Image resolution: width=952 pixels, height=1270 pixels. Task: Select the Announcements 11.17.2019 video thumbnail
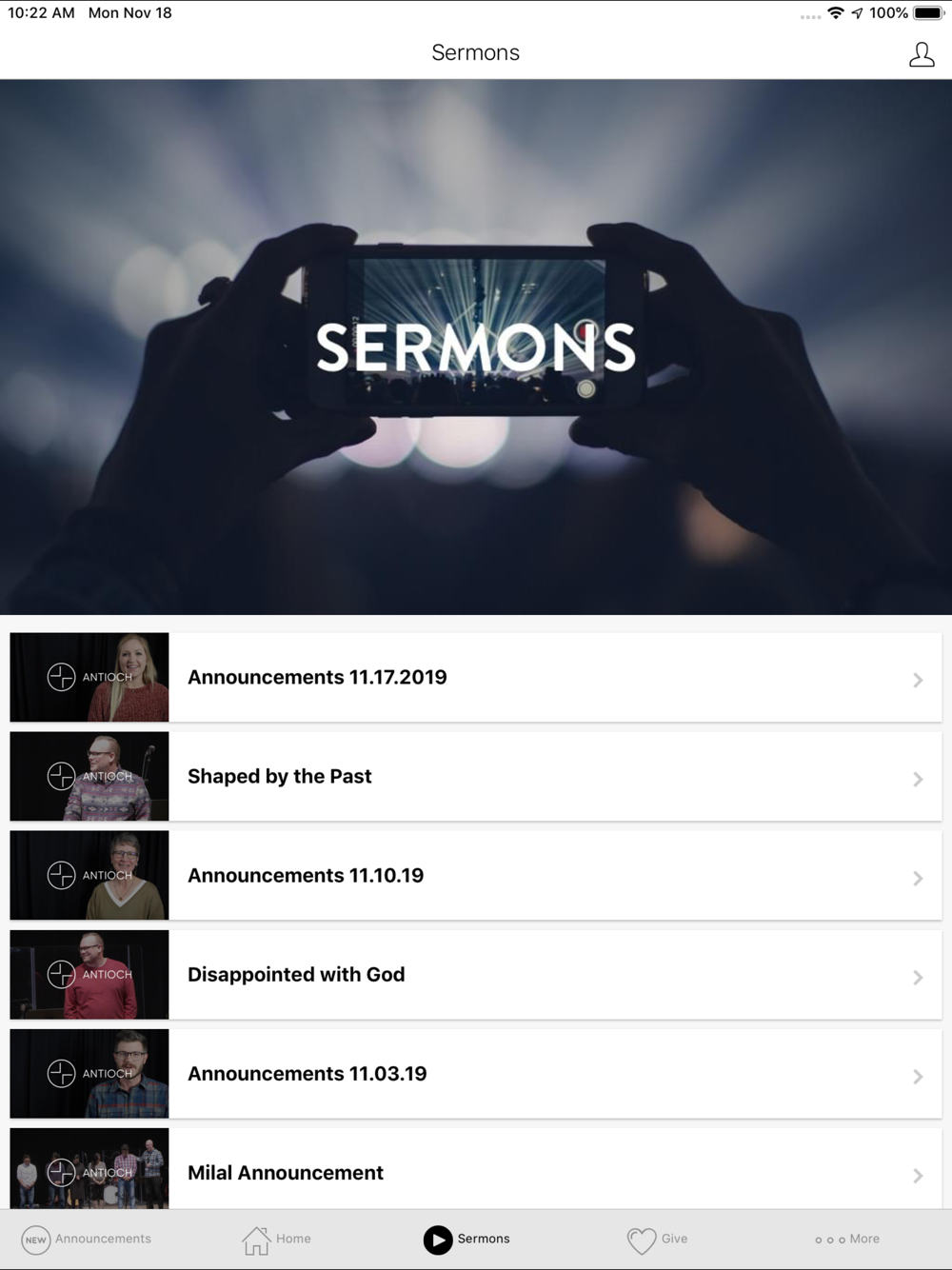pyautogui.click(x=89, y=677)
